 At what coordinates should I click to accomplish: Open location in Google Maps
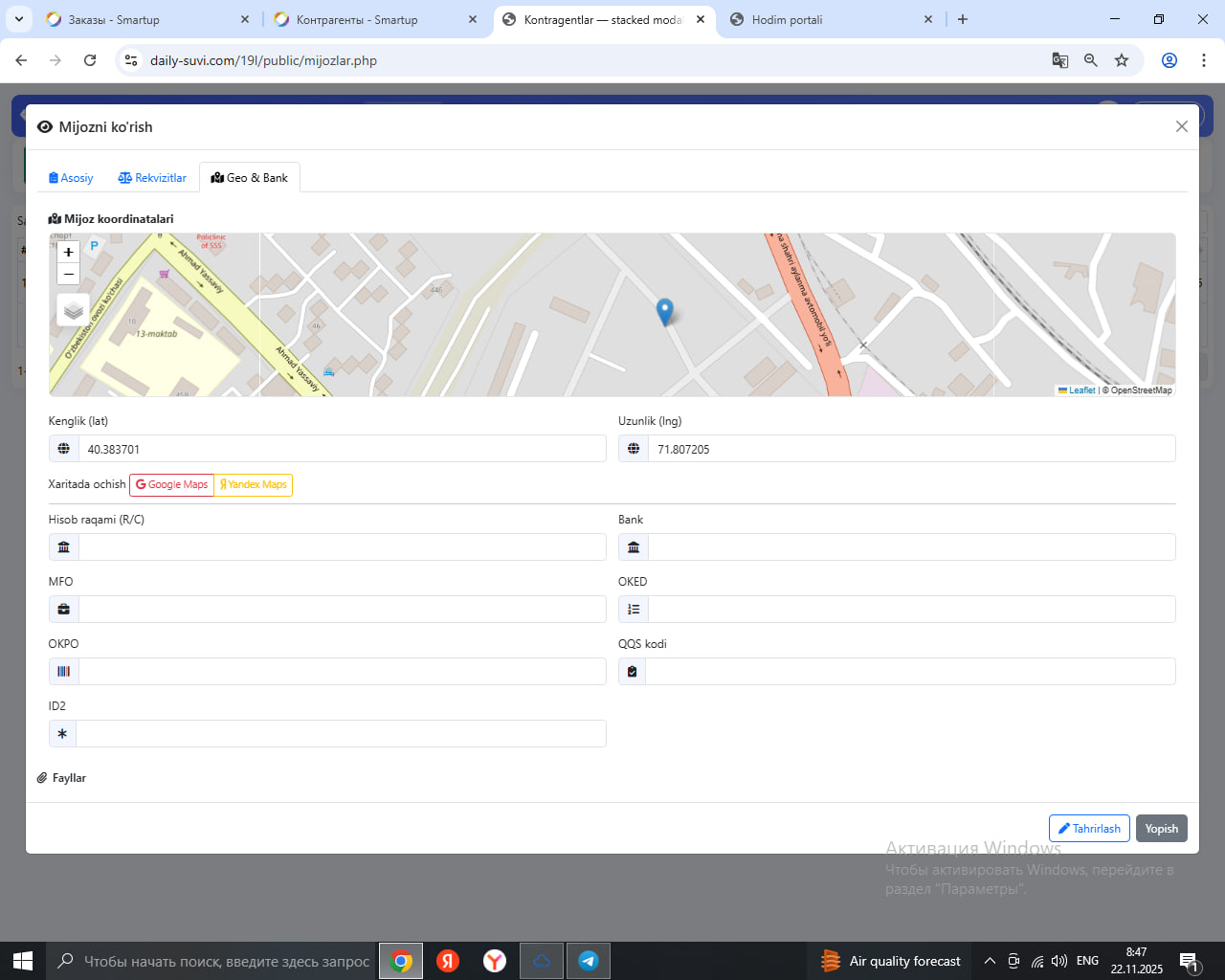tap(171, 485)
